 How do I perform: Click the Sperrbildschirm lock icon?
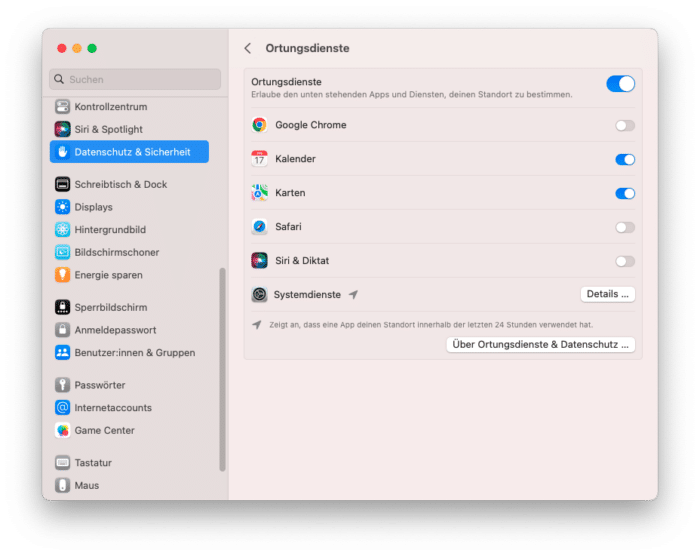[62, 307]
